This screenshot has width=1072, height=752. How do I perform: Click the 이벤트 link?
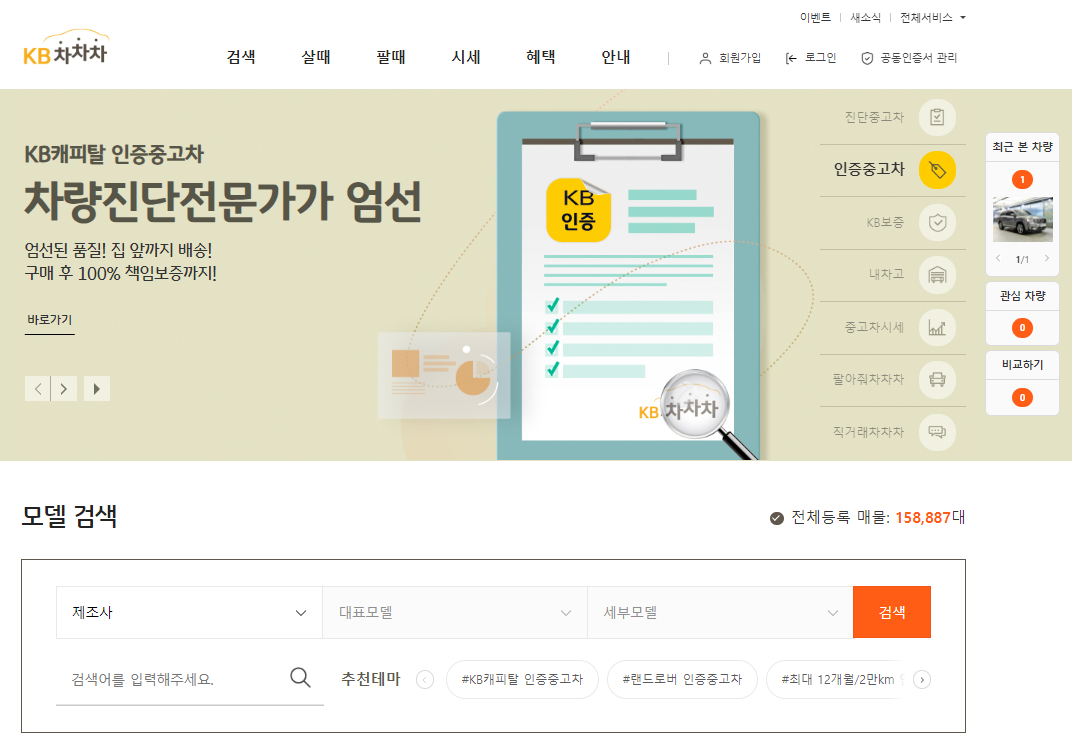[816, 18]
